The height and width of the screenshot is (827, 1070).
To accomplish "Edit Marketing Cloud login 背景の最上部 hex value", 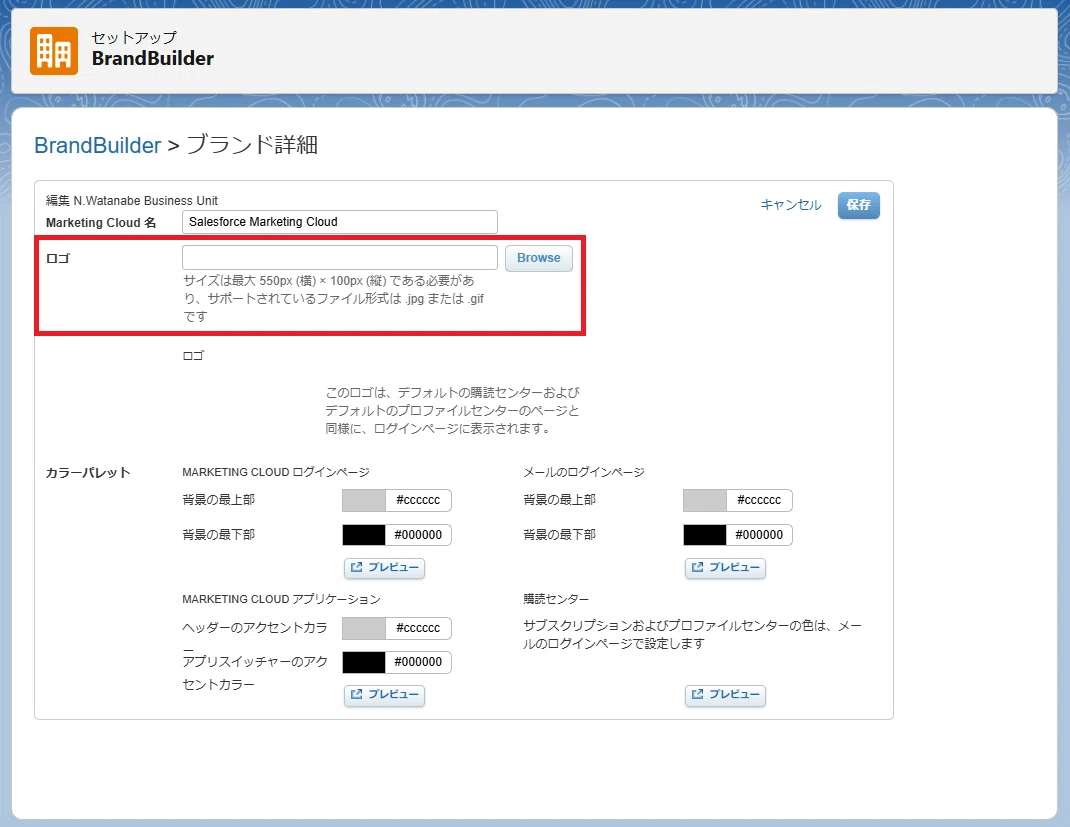I will pos(418,500).
